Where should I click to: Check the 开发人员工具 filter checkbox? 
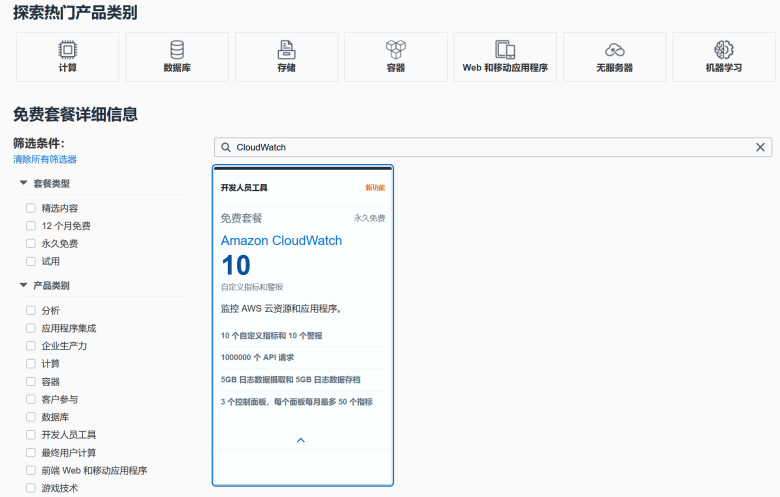31,435
